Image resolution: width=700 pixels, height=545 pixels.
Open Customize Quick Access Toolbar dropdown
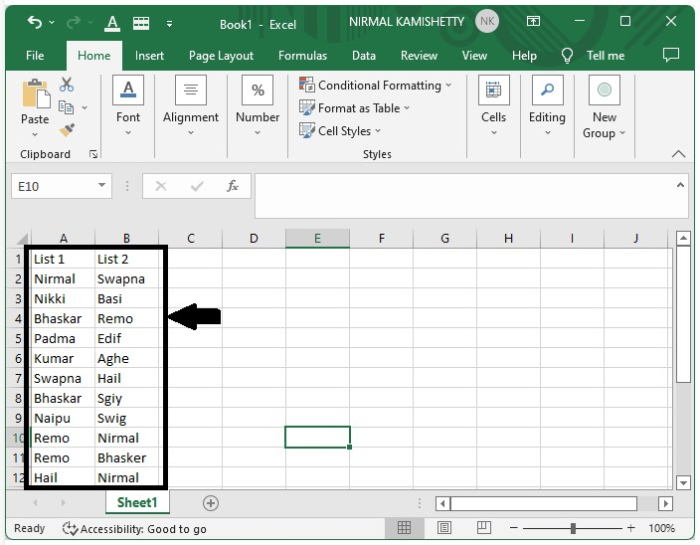[x=169, y=23]
